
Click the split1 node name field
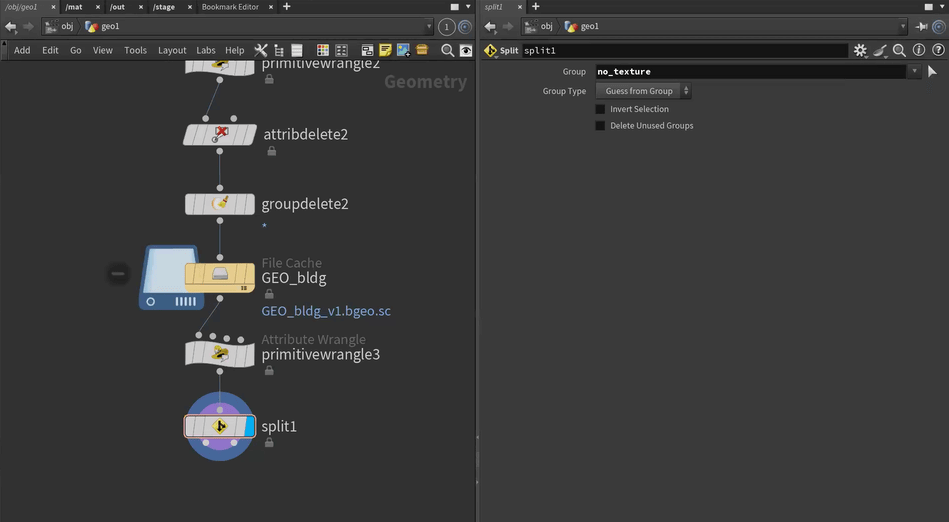click(x=685, y=50)
